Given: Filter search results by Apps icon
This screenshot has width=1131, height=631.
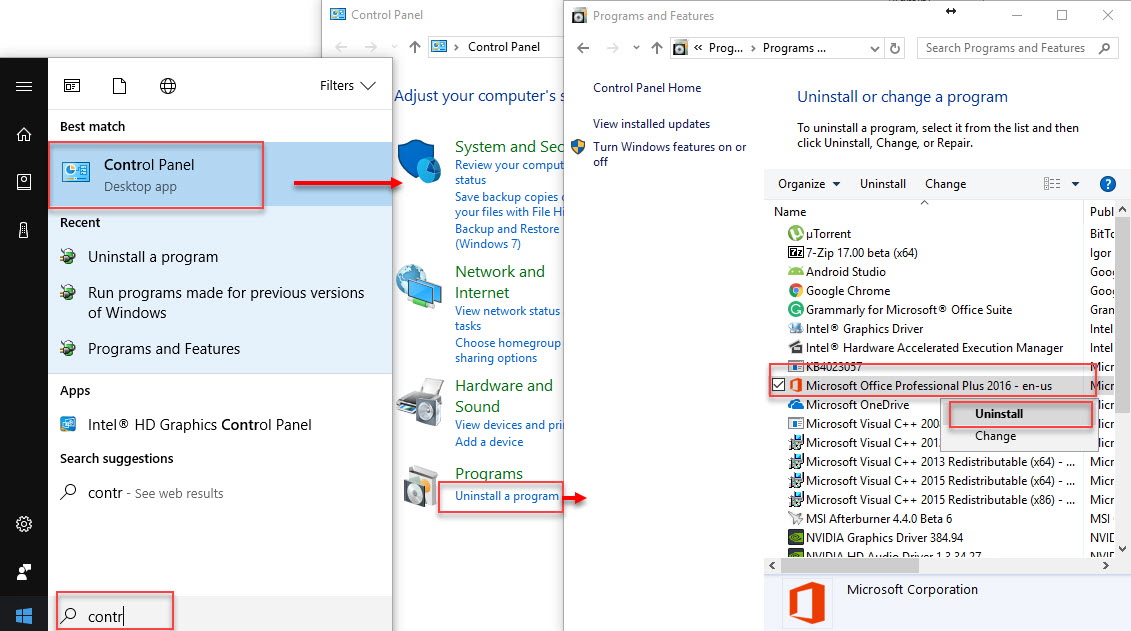Looking at the screenshot, I should pyautogui.click(x=72, y=87).
